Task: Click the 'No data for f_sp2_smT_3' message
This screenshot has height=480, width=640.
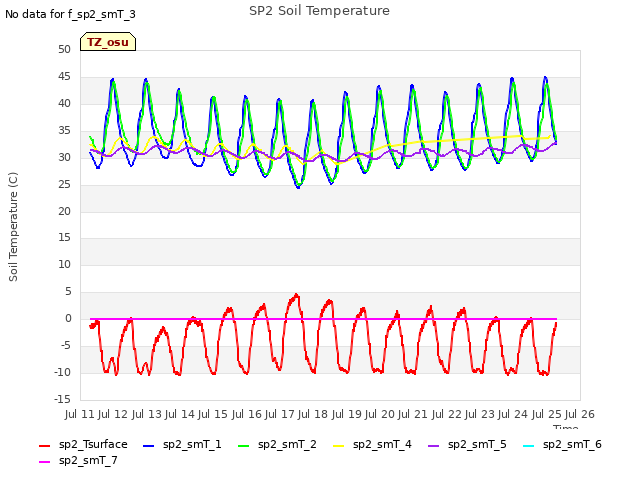Action: click(x=70, y=14)
